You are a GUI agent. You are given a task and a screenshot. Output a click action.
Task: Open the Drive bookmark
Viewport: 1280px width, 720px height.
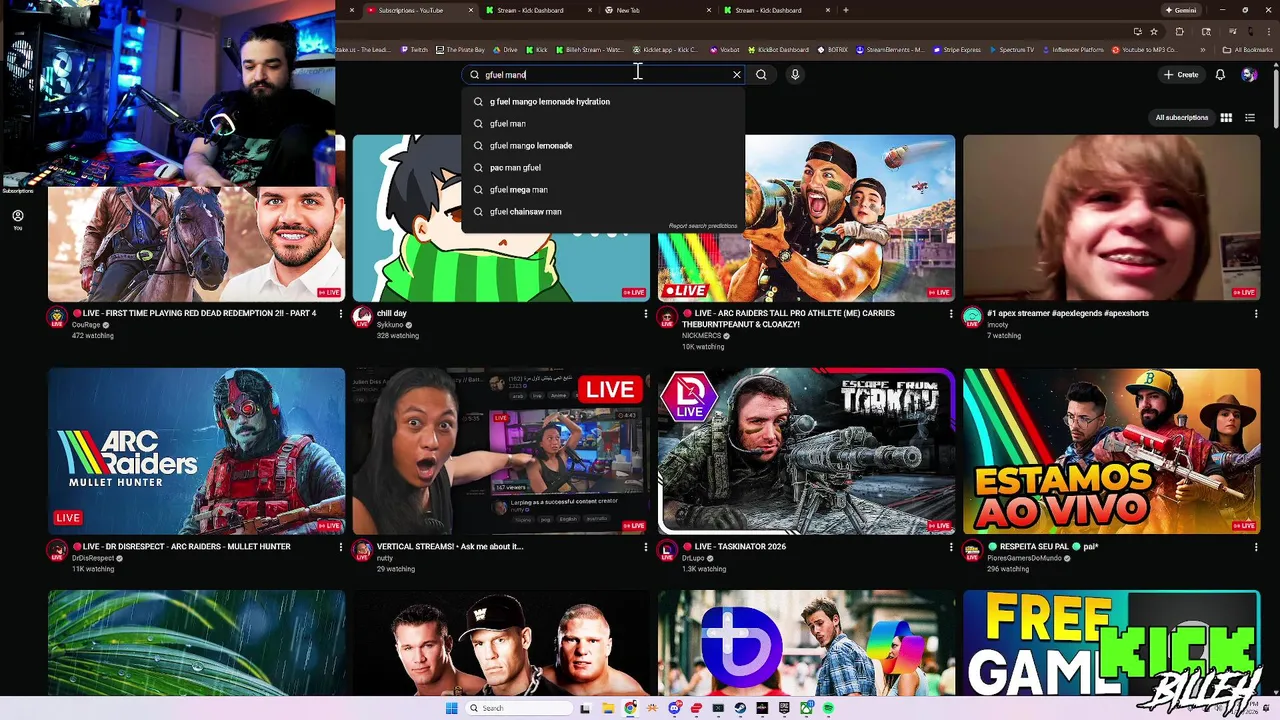pyautogui.click(x=505, y=50)
